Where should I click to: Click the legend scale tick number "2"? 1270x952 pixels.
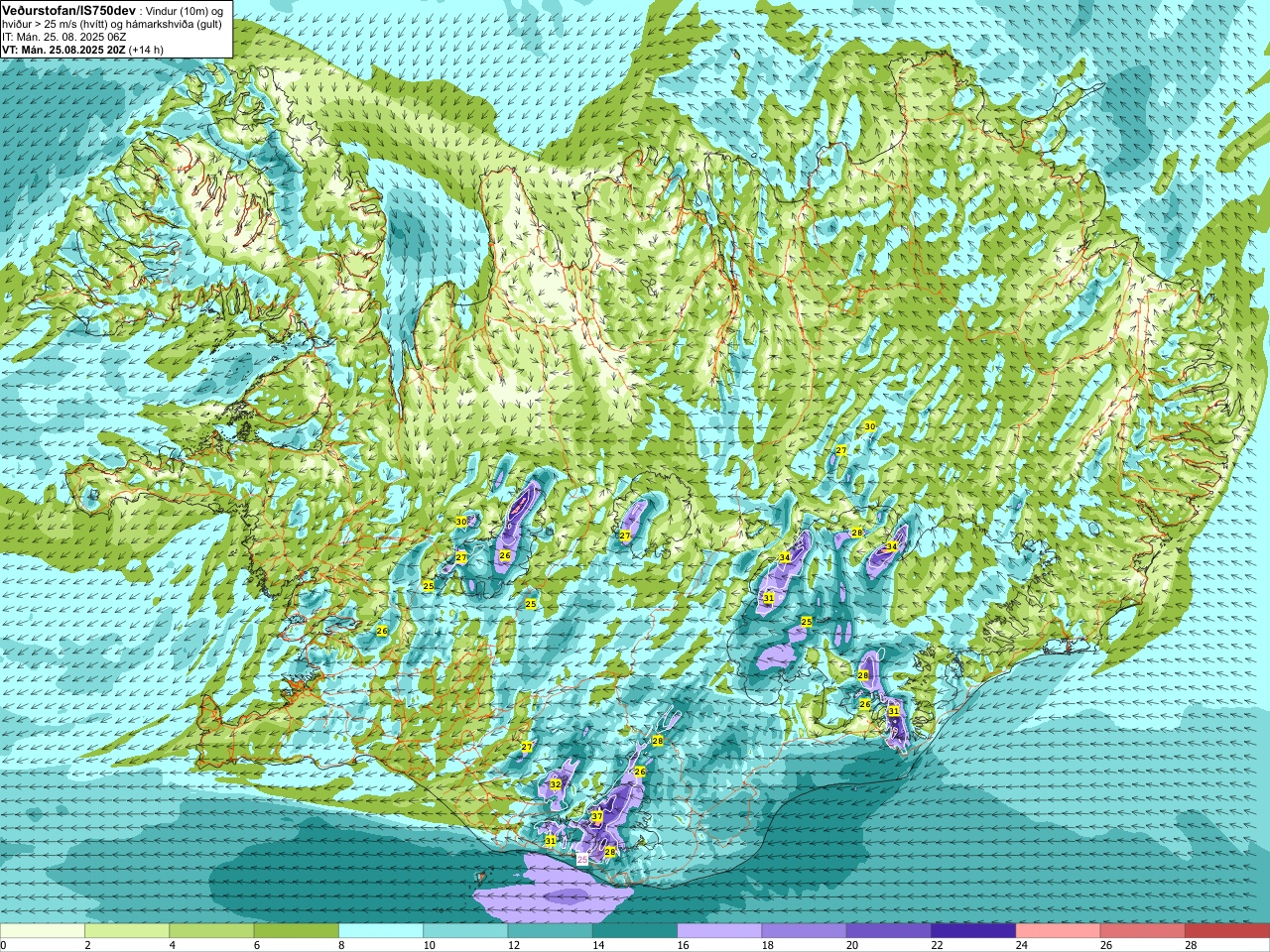[87, 945]
